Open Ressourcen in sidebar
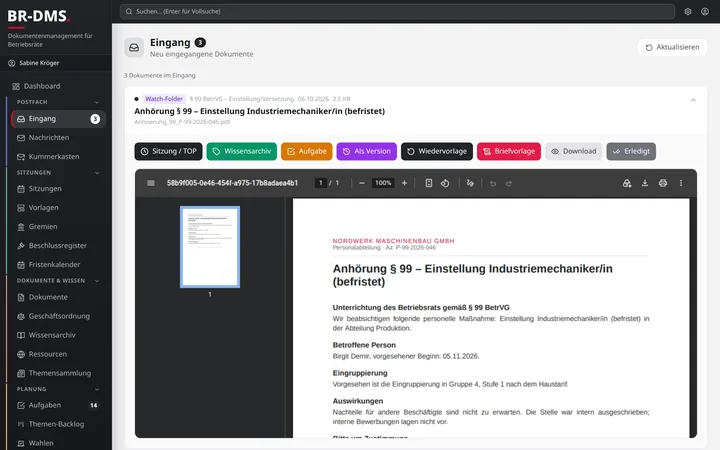 pos(58,354)
